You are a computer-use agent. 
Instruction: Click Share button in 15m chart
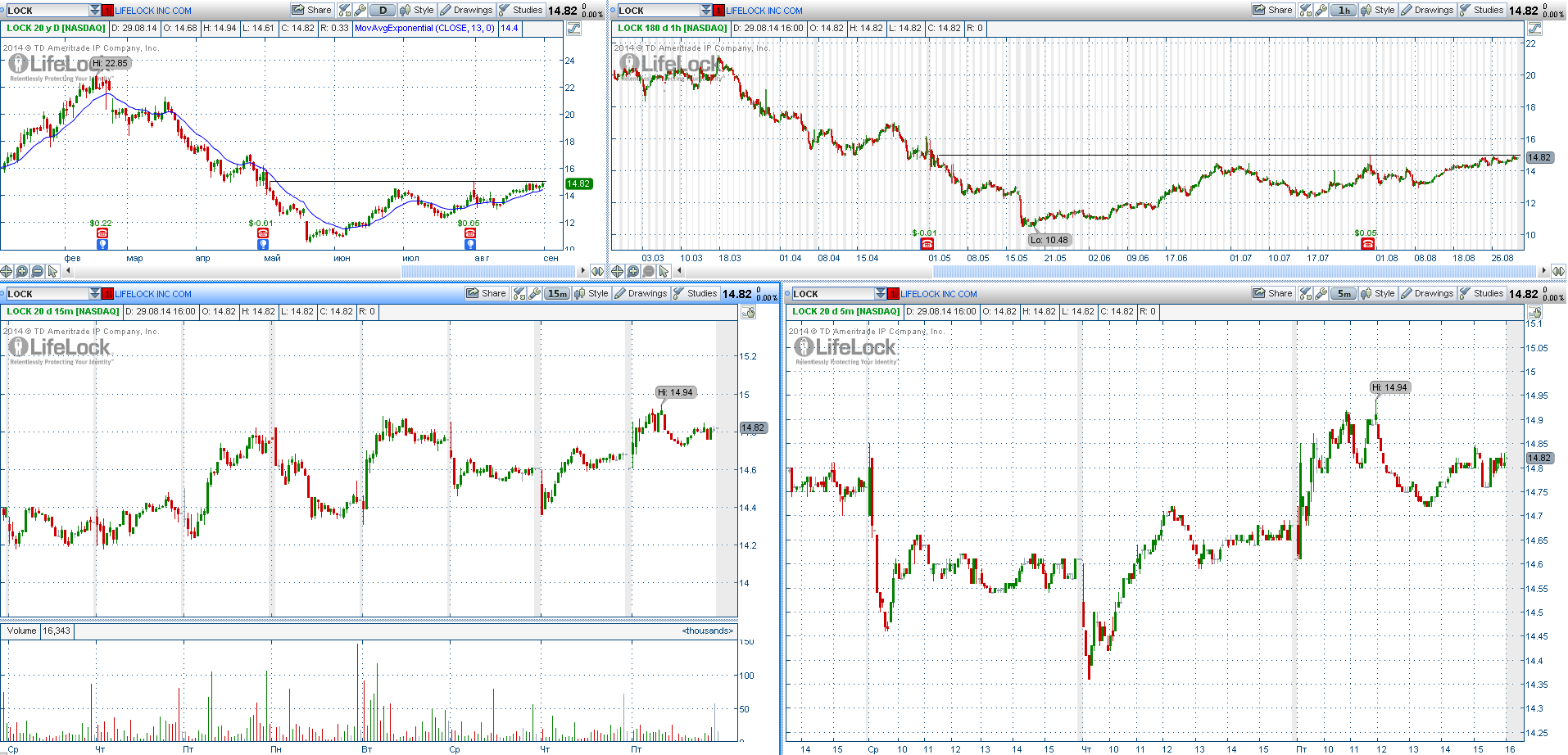point(487,293)
